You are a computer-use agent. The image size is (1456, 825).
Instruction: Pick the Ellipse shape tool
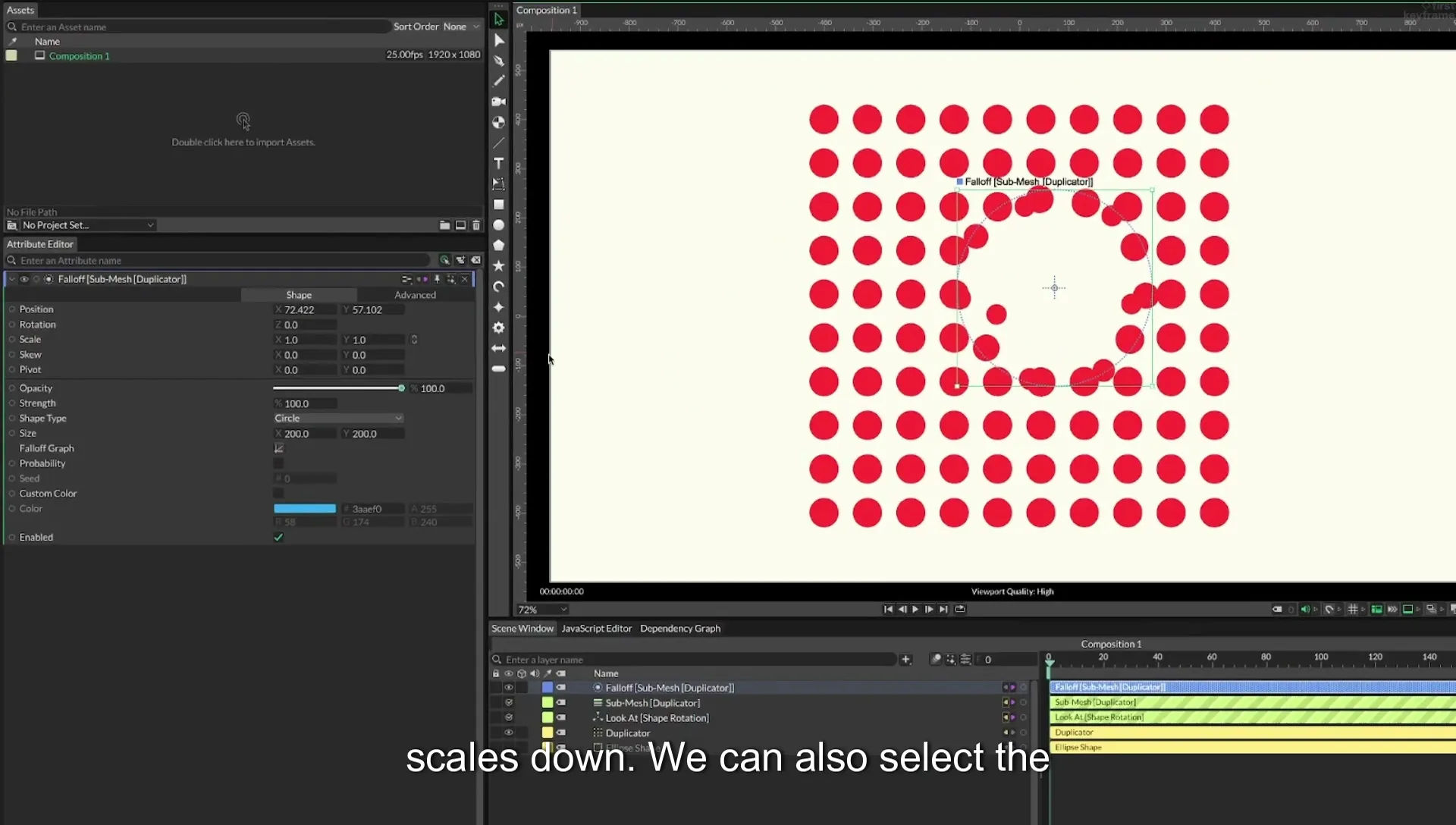pyautogui.click(x=499, y=225)
